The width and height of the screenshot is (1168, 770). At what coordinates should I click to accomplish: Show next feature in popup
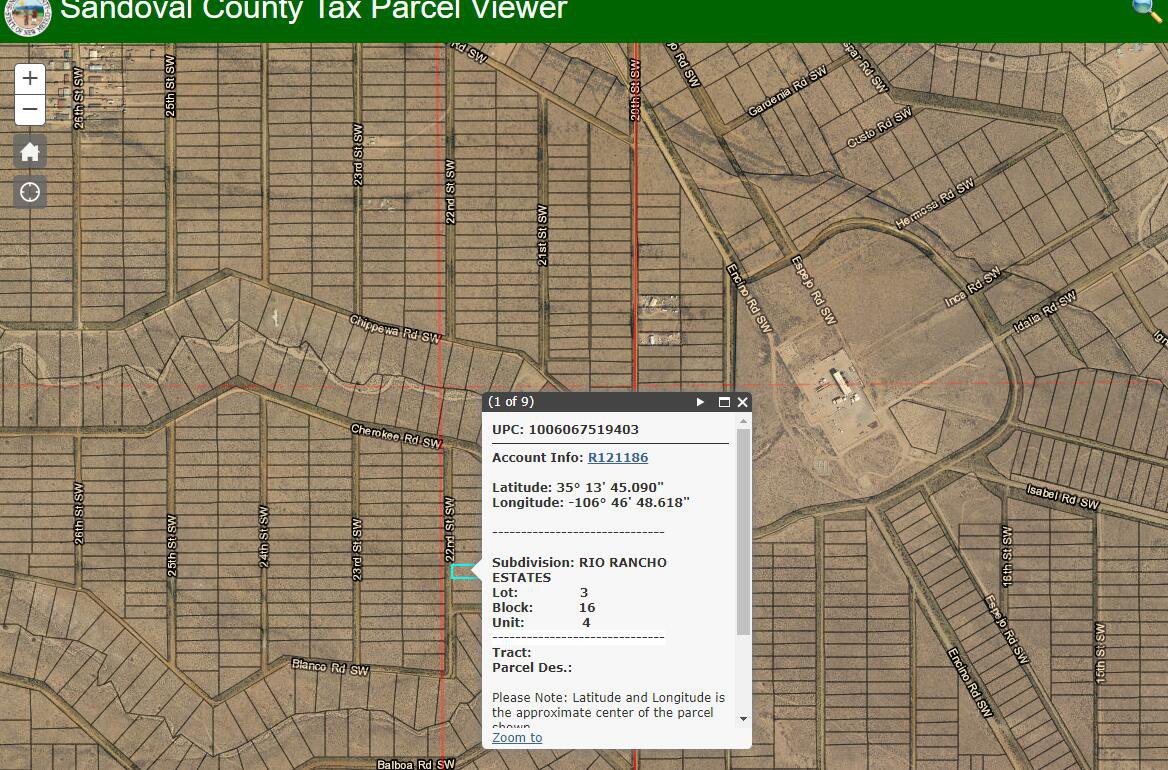tap(700, 402)
